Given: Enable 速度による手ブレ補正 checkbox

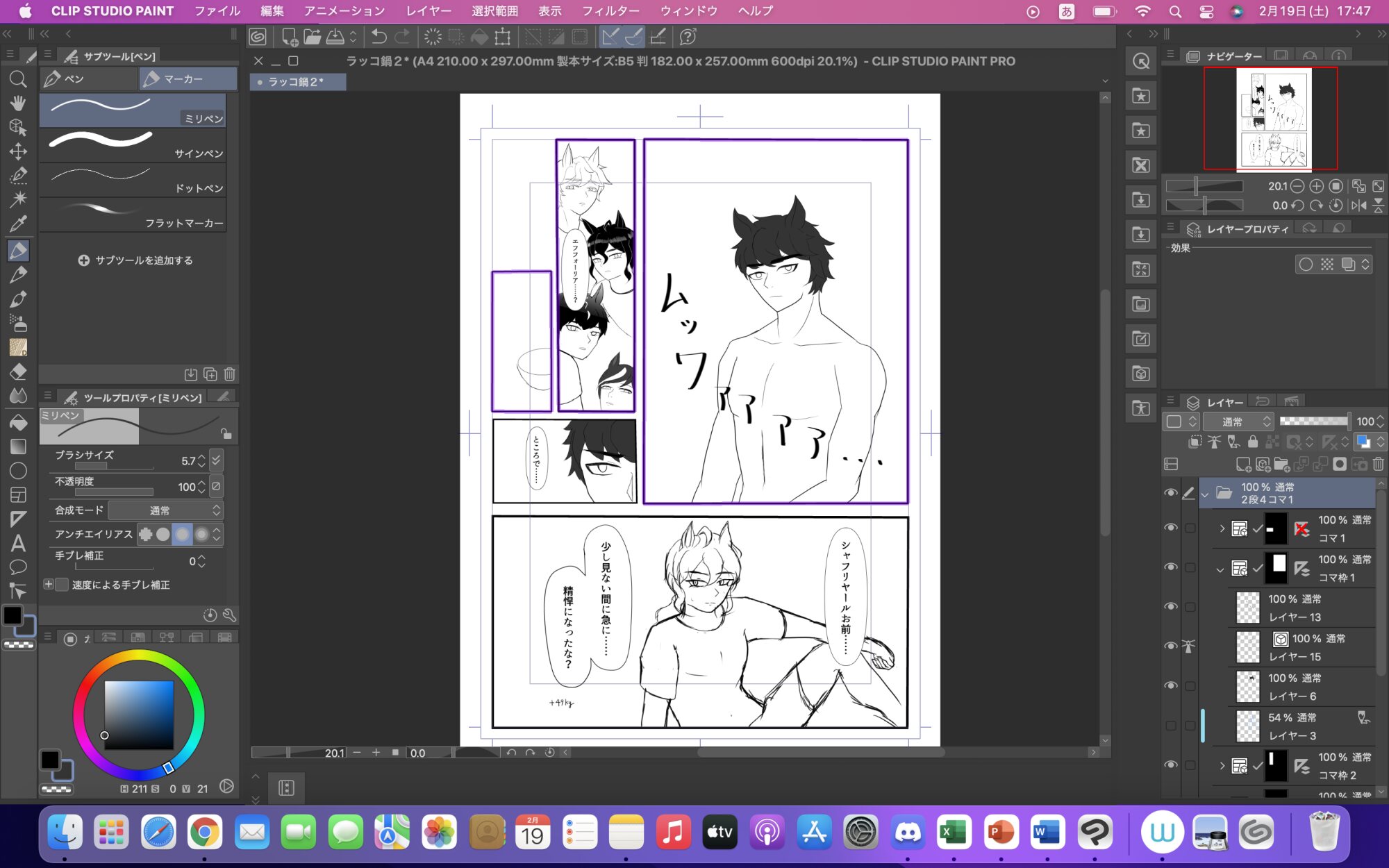Looking at the screenshot, I should tap(62, 585).
